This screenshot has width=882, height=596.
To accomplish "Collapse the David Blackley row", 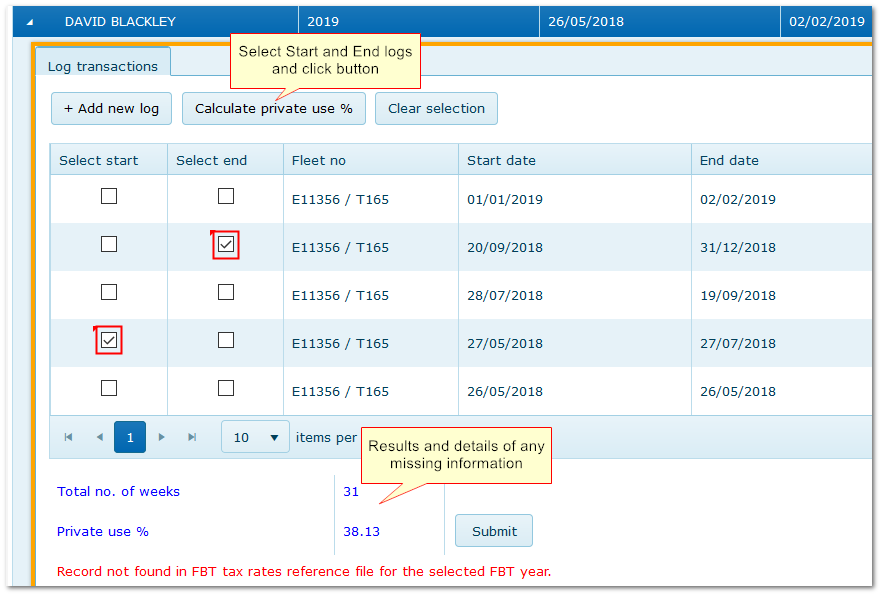I will pyautogui.click(x=29, y=21).
